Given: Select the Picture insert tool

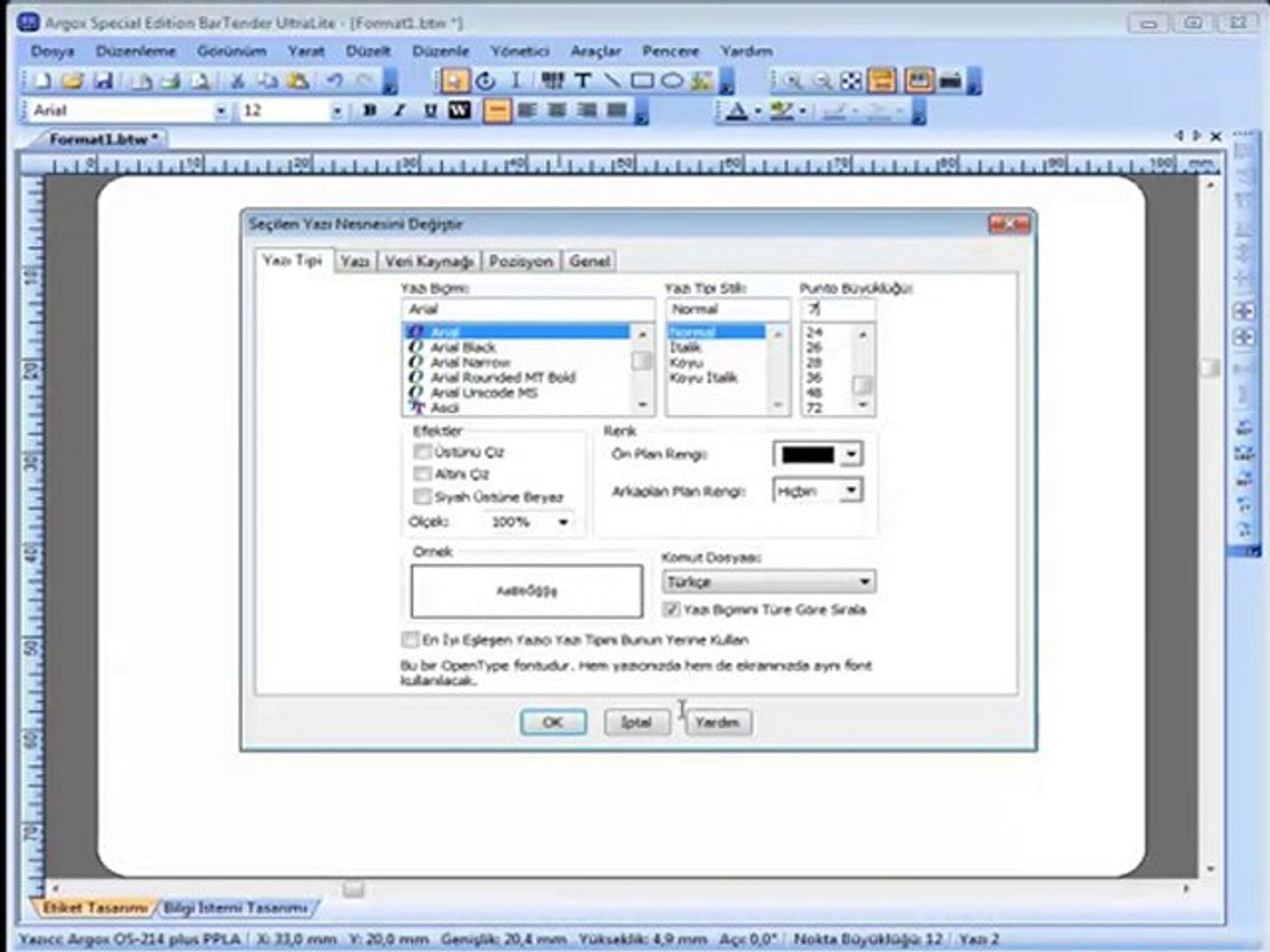Looking at the screenshot, I should point(702,82).
